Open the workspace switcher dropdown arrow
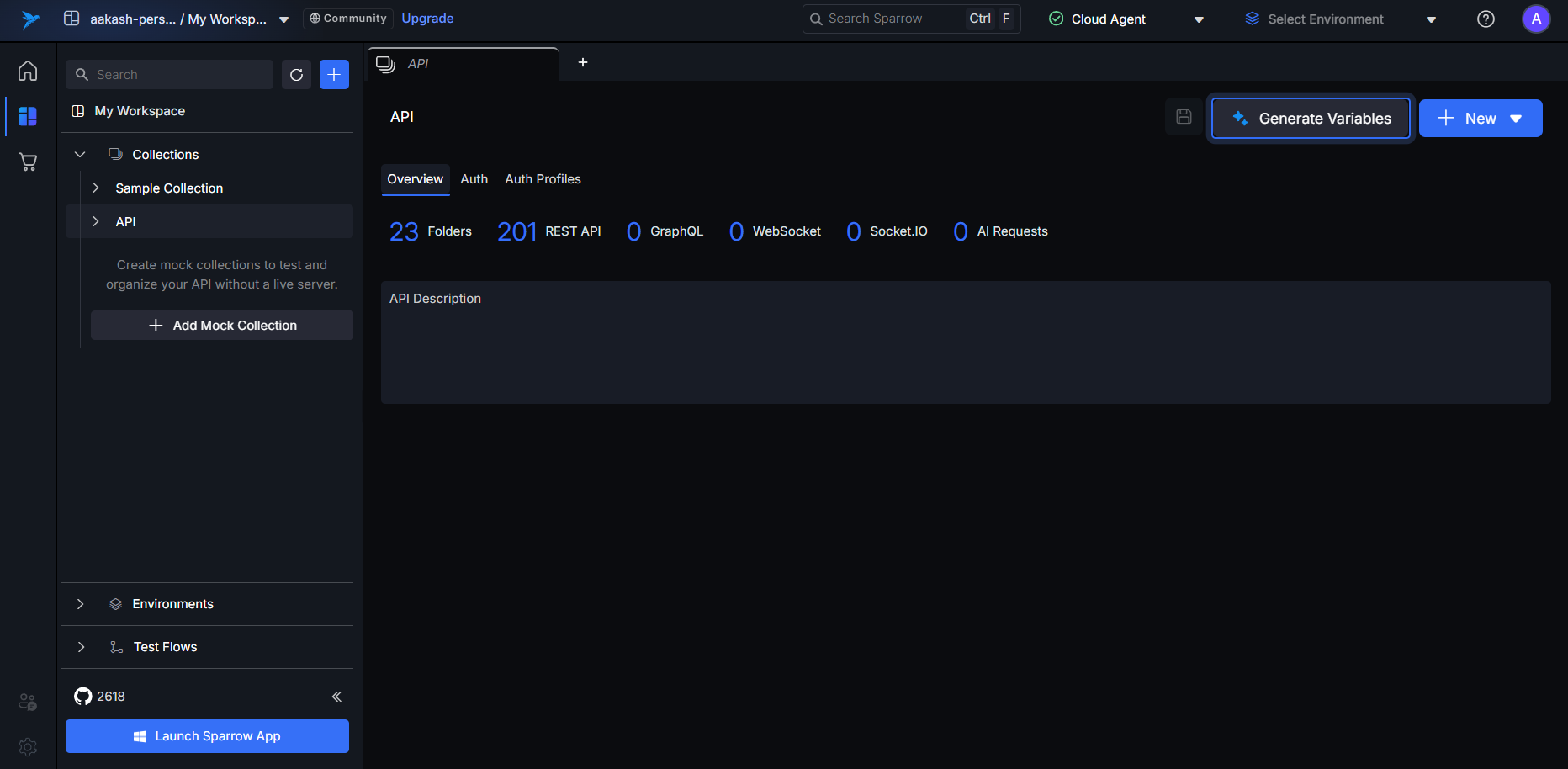 tap(284, 19)
